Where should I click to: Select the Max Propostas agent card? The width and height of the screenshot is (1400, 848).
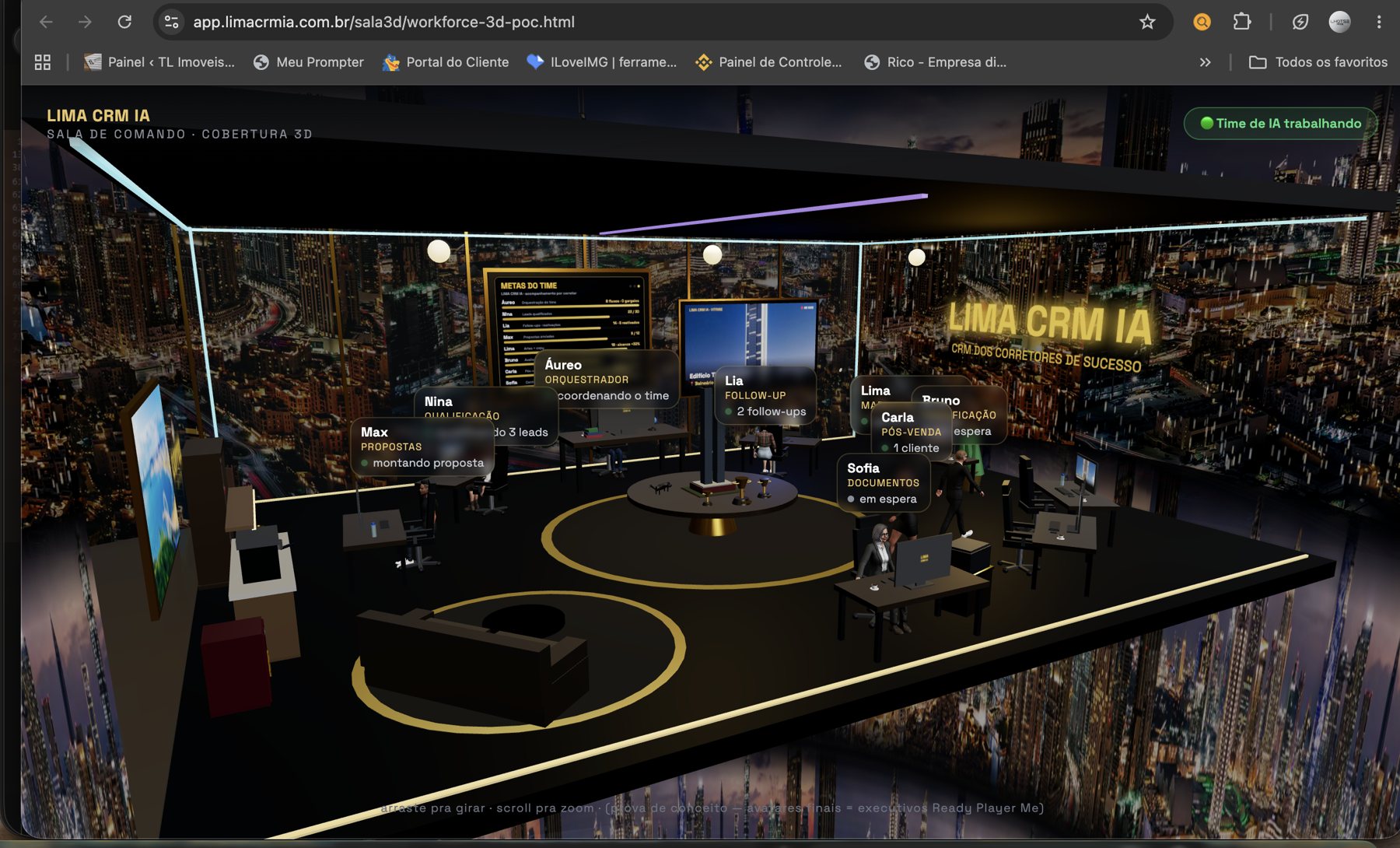[422, 447]
